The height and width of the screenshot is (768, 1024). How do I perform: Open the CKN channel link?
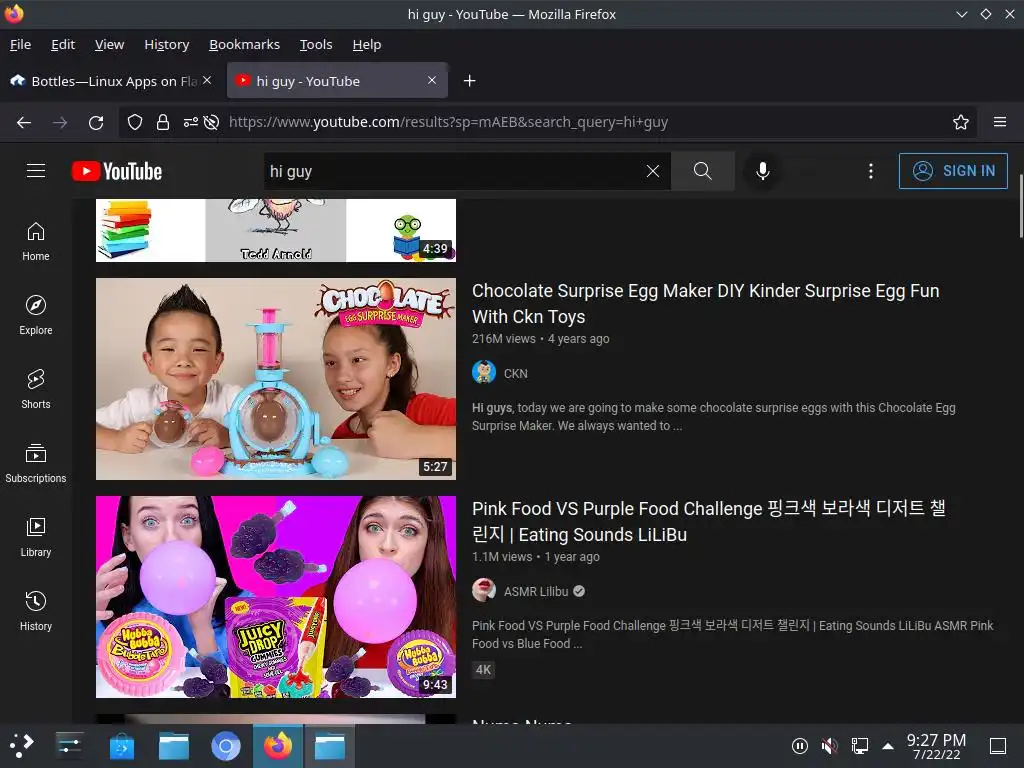tap(515, 374)
